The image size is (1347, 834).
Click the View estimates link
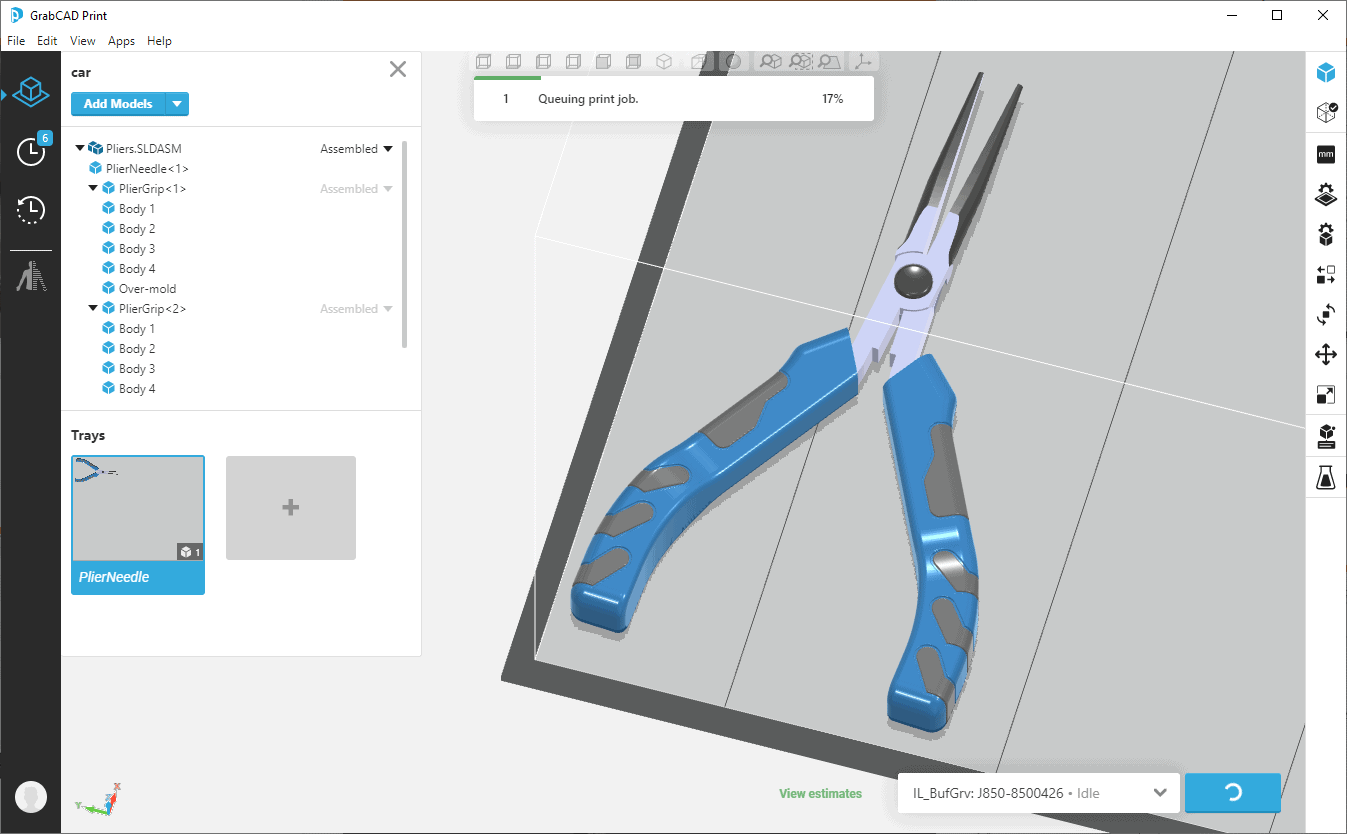click(820, 794)
